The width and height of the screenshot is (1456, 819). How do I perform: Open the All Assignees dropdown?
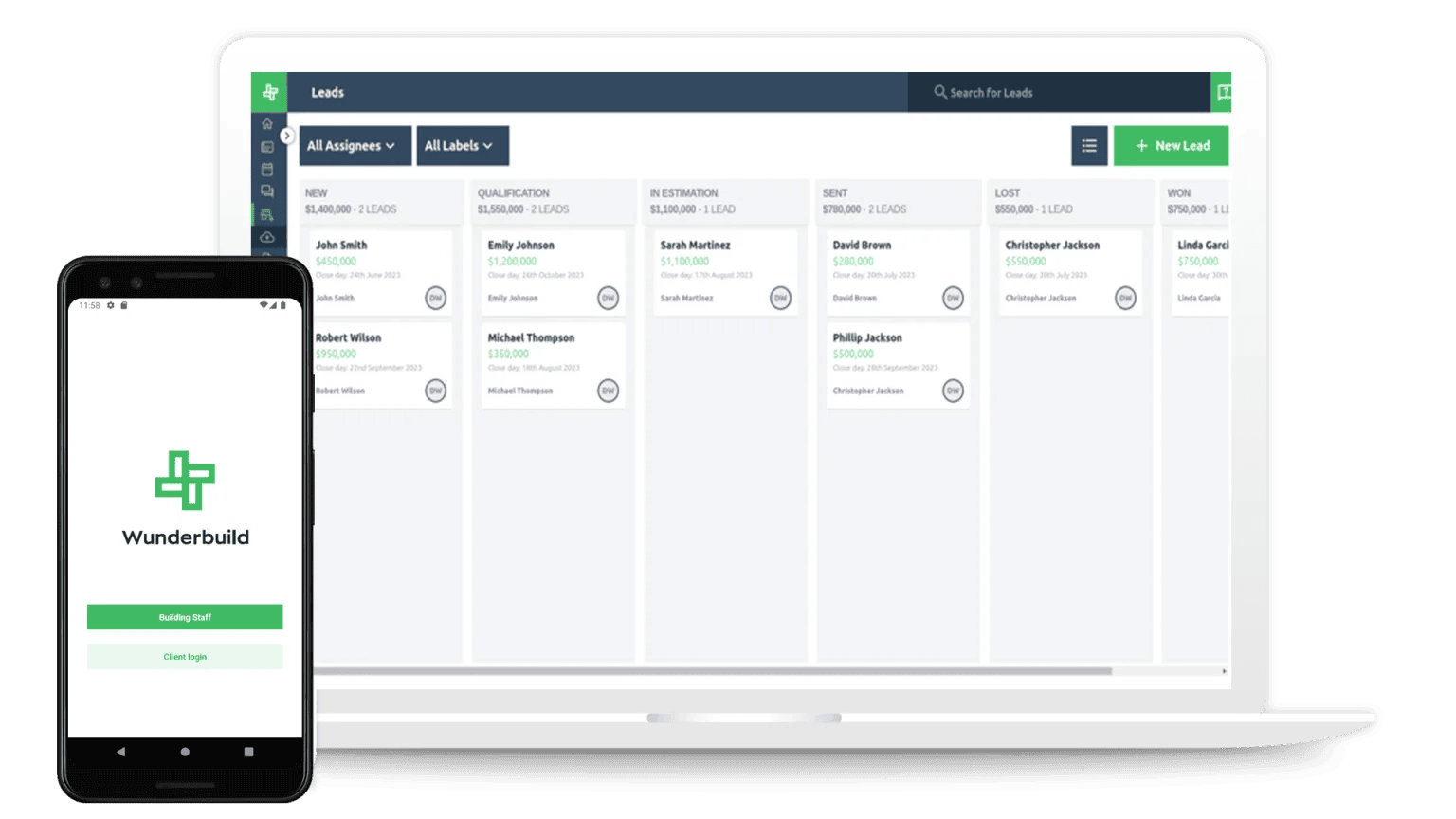(354, 145)
